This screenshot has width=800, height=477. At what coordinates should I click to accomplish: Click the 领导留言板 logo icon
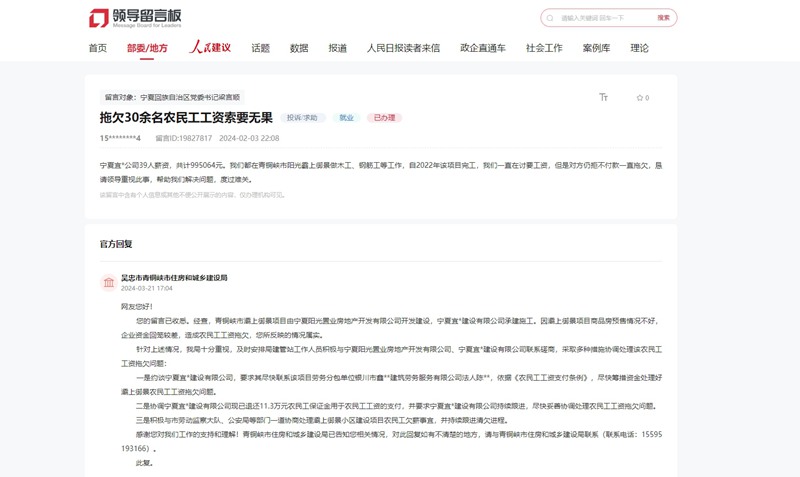pyautogui.click(x=99, y=18)
